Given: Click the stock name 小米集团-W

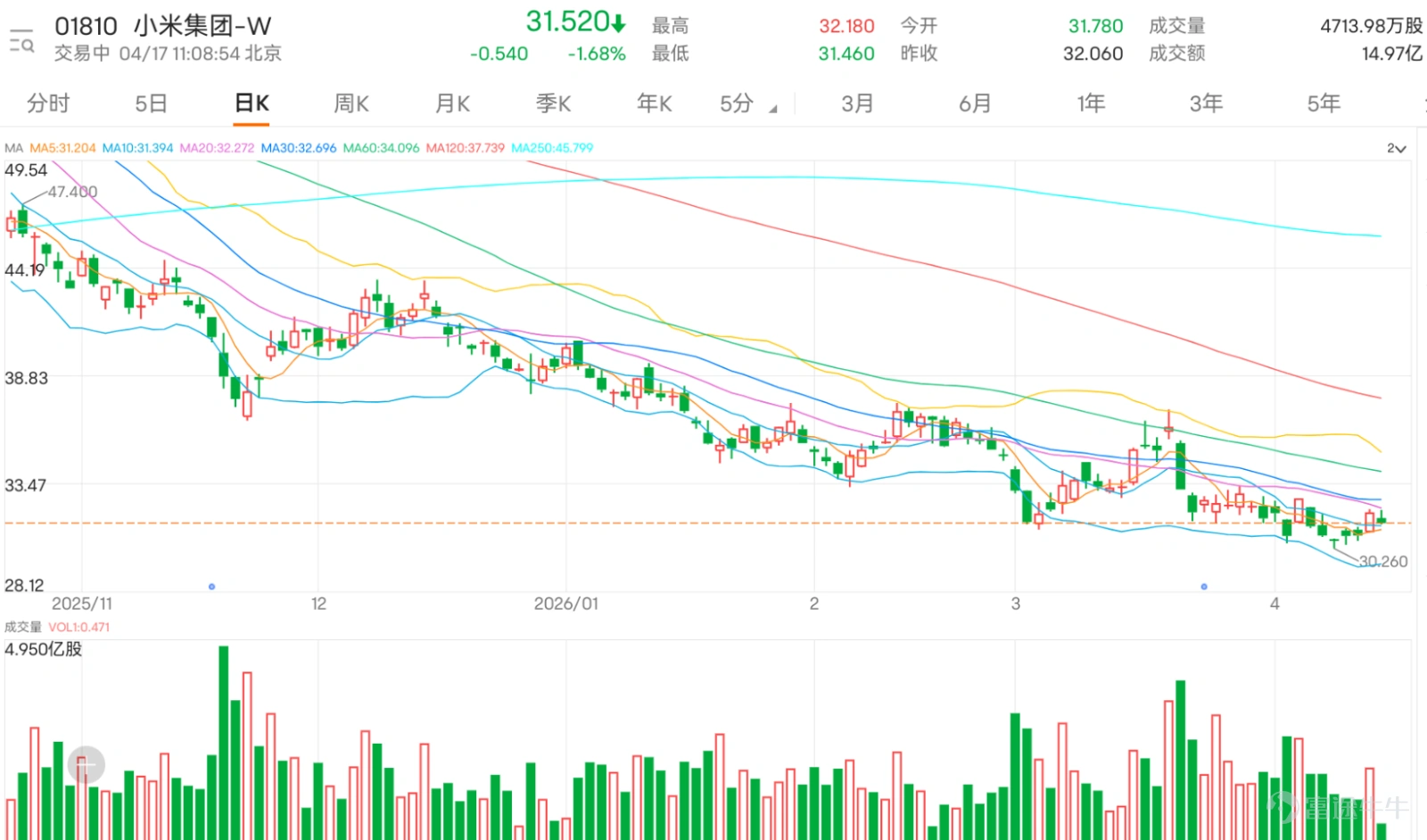Looking at the screenshot, I should click(202, 26).
